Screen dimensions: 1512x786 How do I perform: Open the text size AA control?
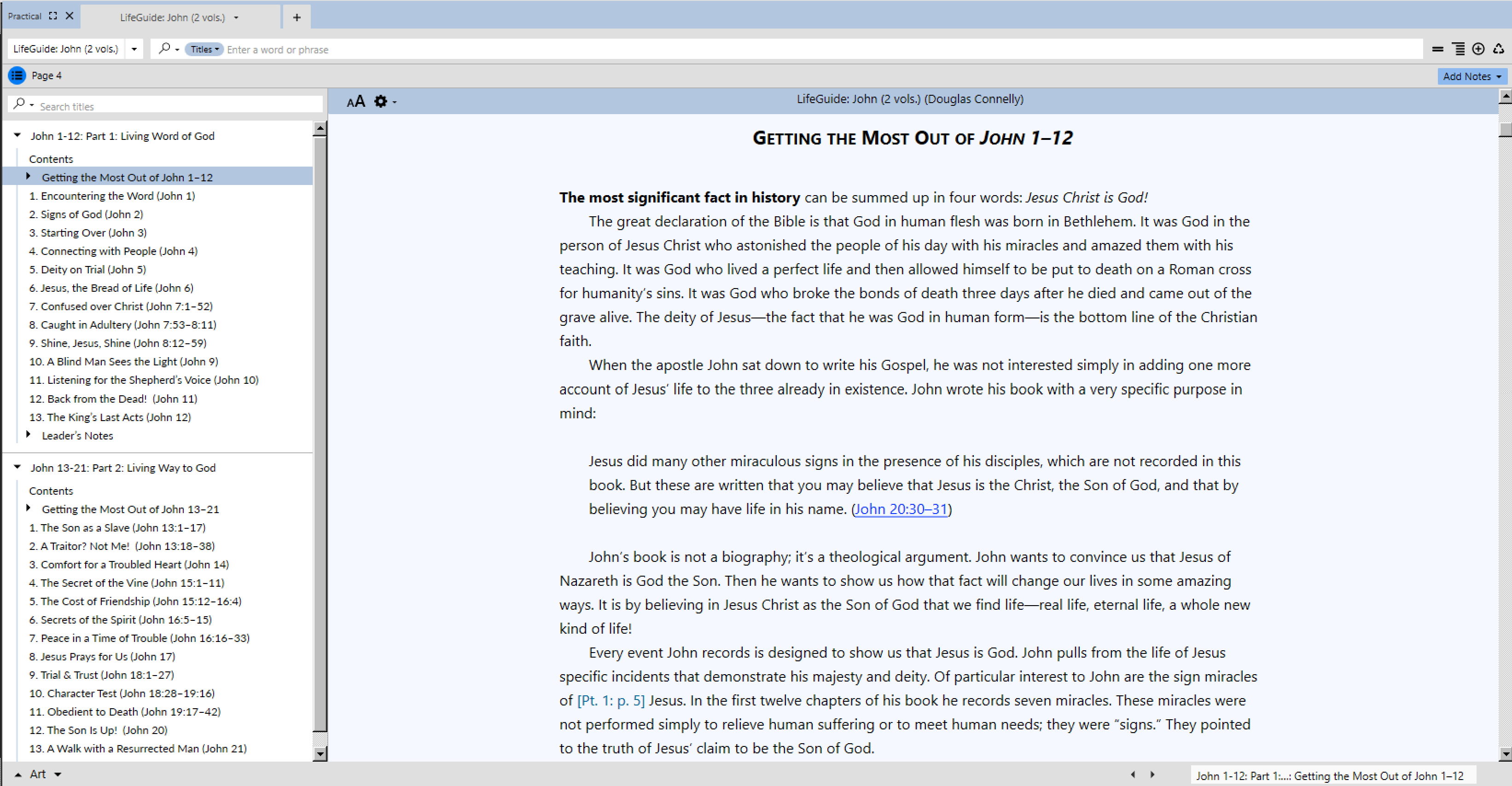tap(356, 102)
